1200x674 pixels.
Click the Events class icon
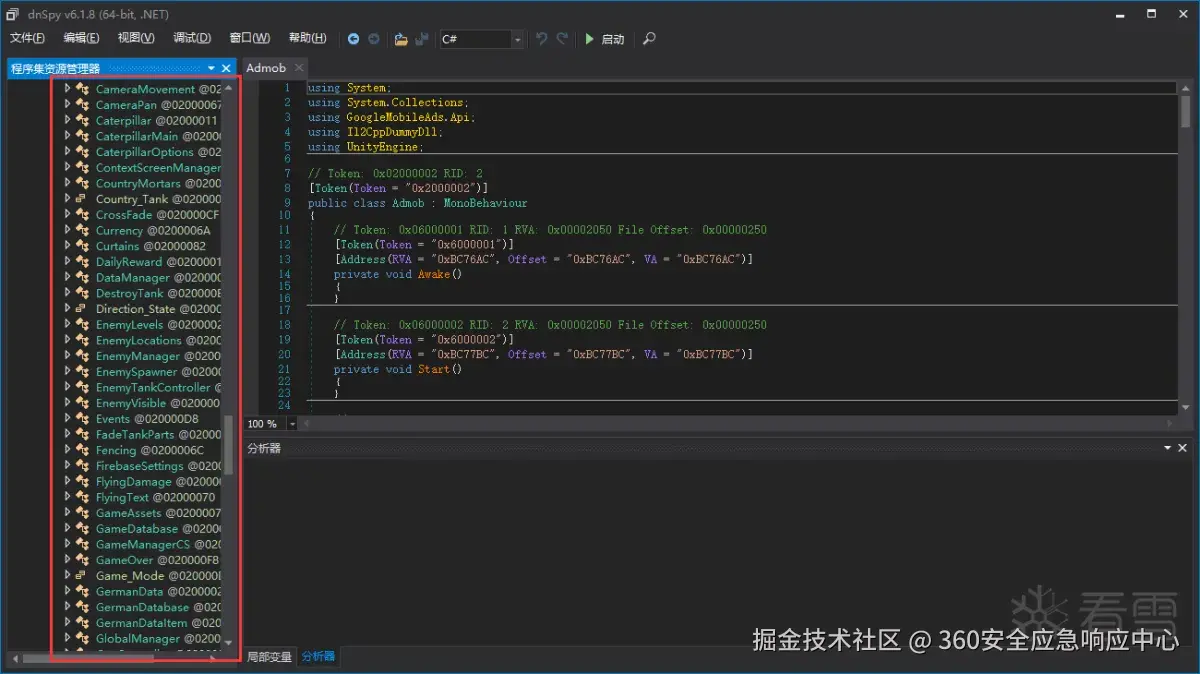point(83,418)
